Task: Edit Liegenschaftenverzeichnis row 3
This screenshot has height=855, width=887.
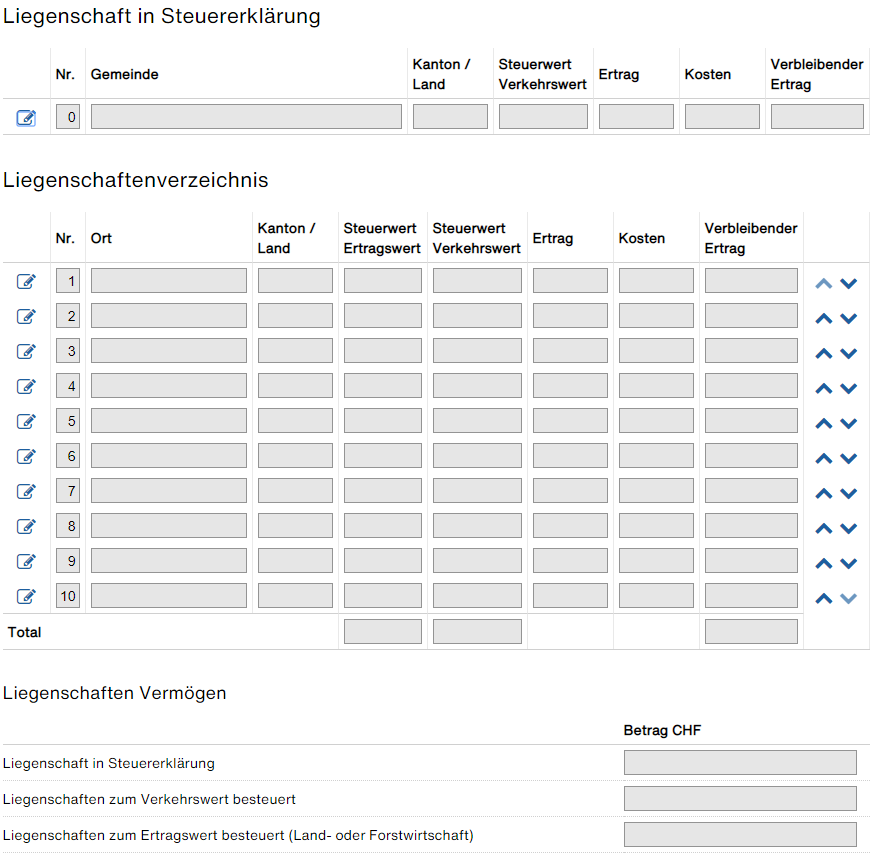Action: [x=26, y=351]
